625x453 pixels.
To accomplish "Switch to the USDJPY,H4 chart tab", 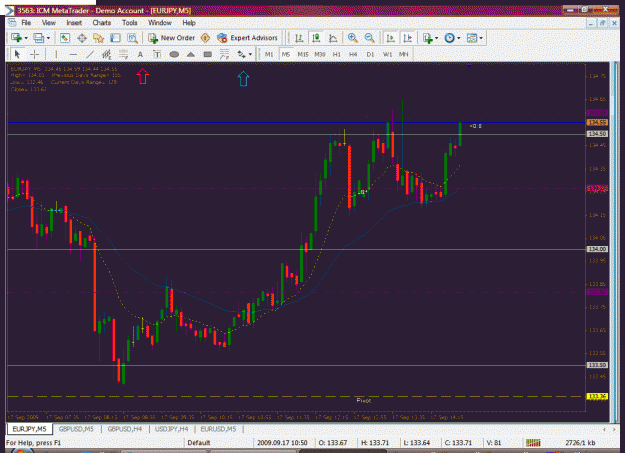I will tap(171, 429).
